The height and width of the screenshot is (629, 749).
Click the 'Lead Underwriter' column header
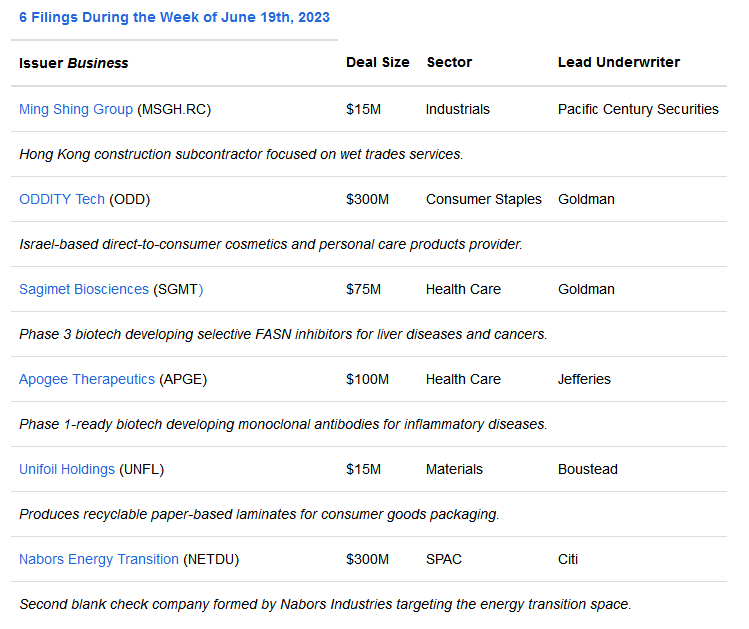619,62
